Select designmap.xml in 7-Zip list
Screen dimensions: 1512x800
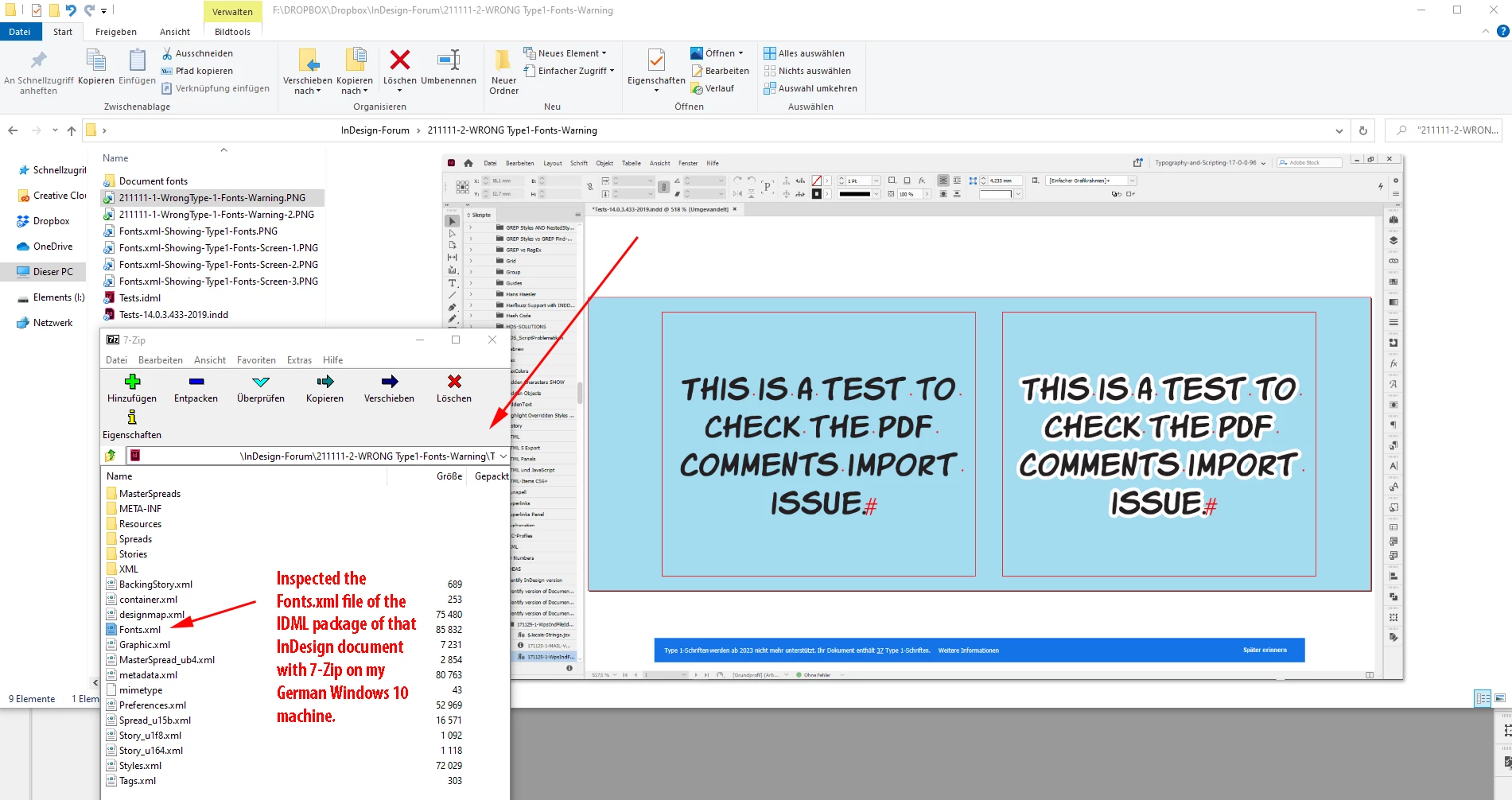pyautogui.click(x=151, y=615)
